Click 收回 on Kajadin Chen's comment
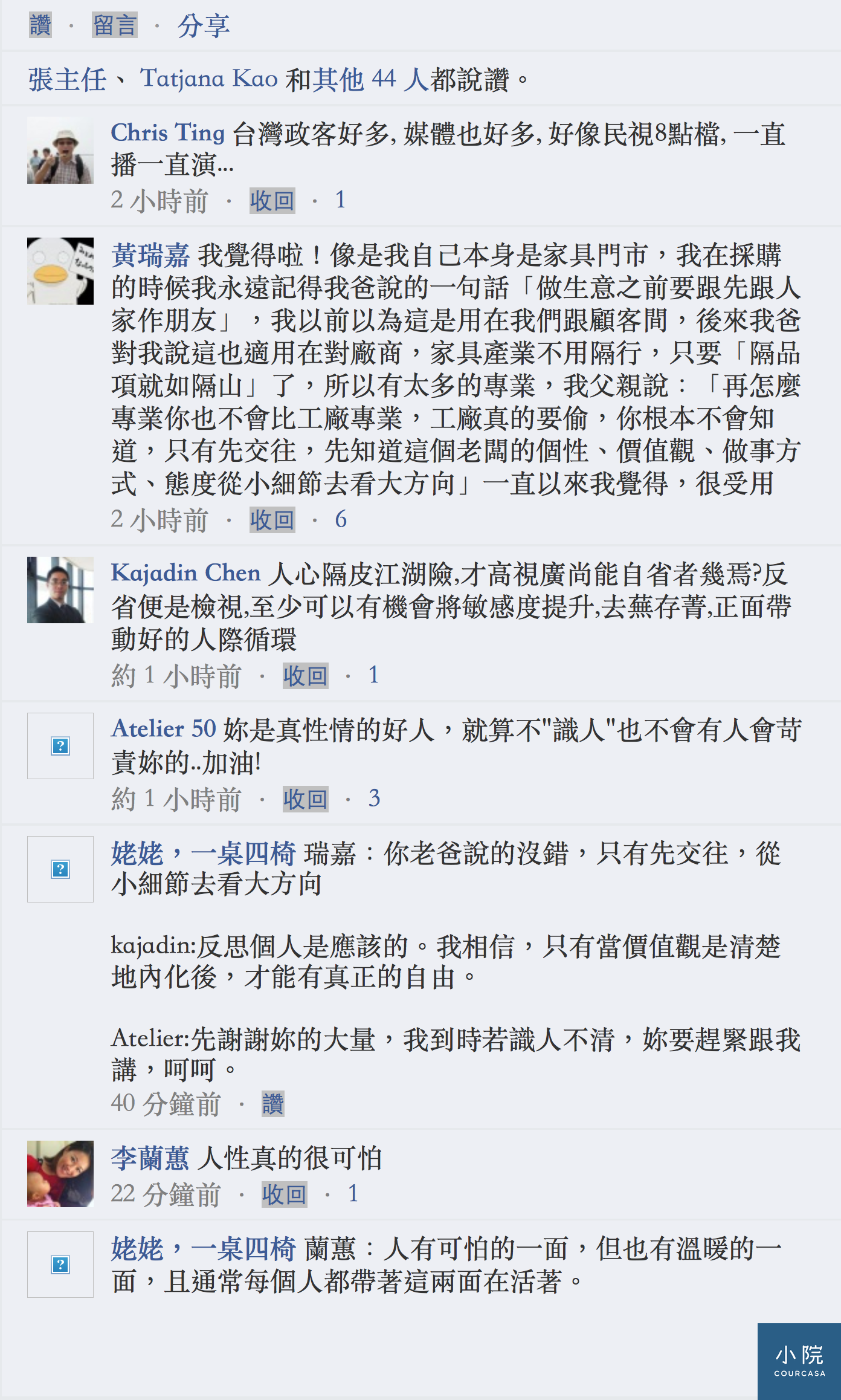Image resolution: width=841 pixels, height=1400 pixels. coord(306,676)
